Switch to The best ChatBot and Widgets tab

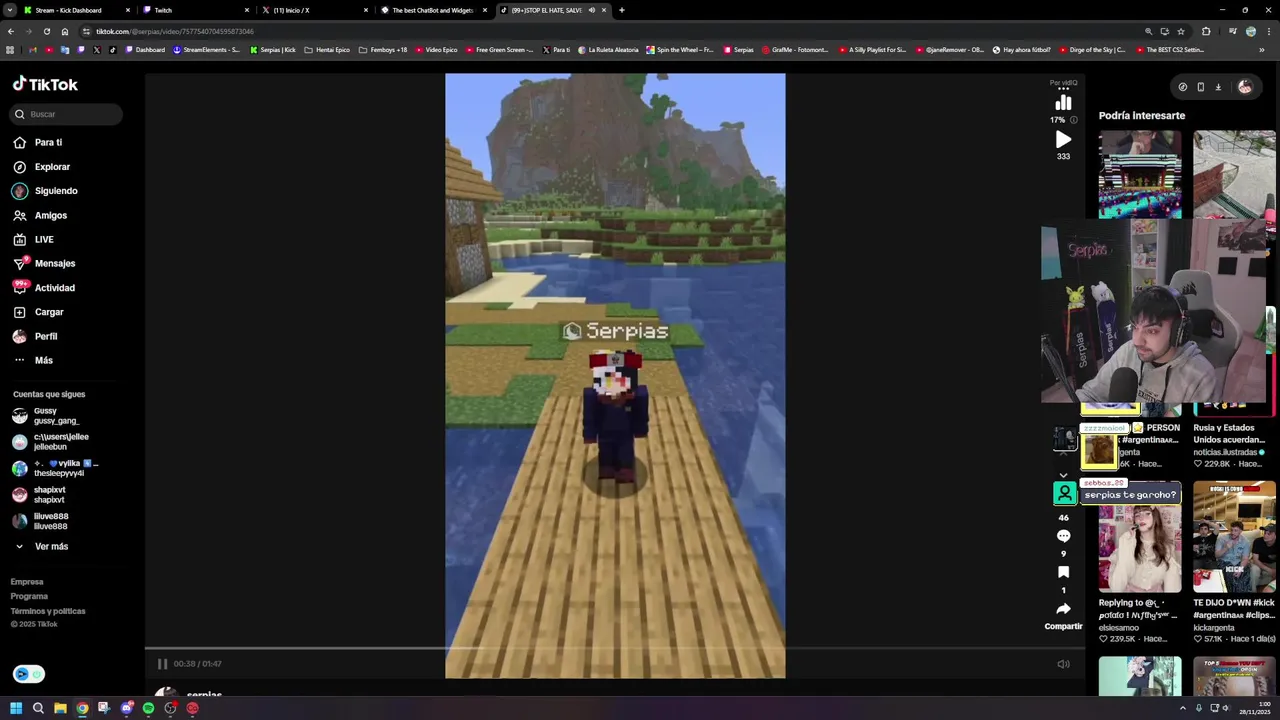433,10
